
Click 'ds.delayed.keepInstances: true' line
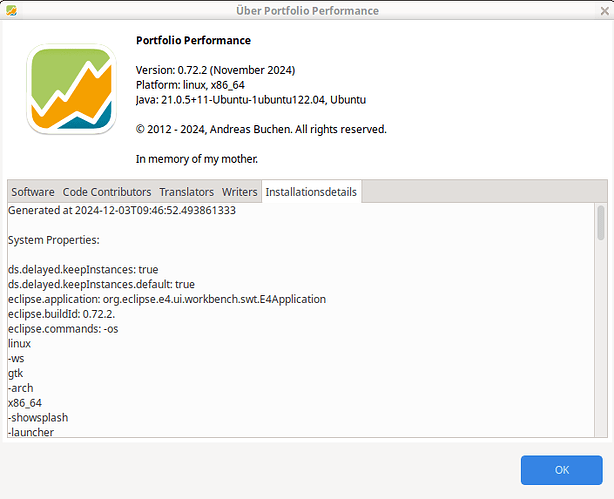(83, 269)
